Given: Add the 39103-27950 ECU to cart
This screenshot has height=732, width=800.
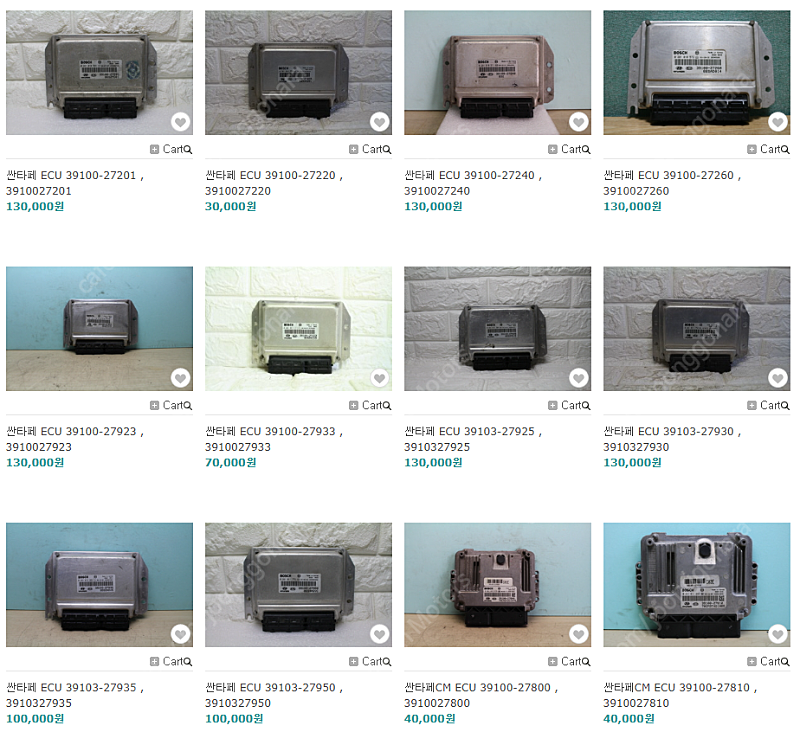Looking at the screenshot, I should [x=365, y=661].
